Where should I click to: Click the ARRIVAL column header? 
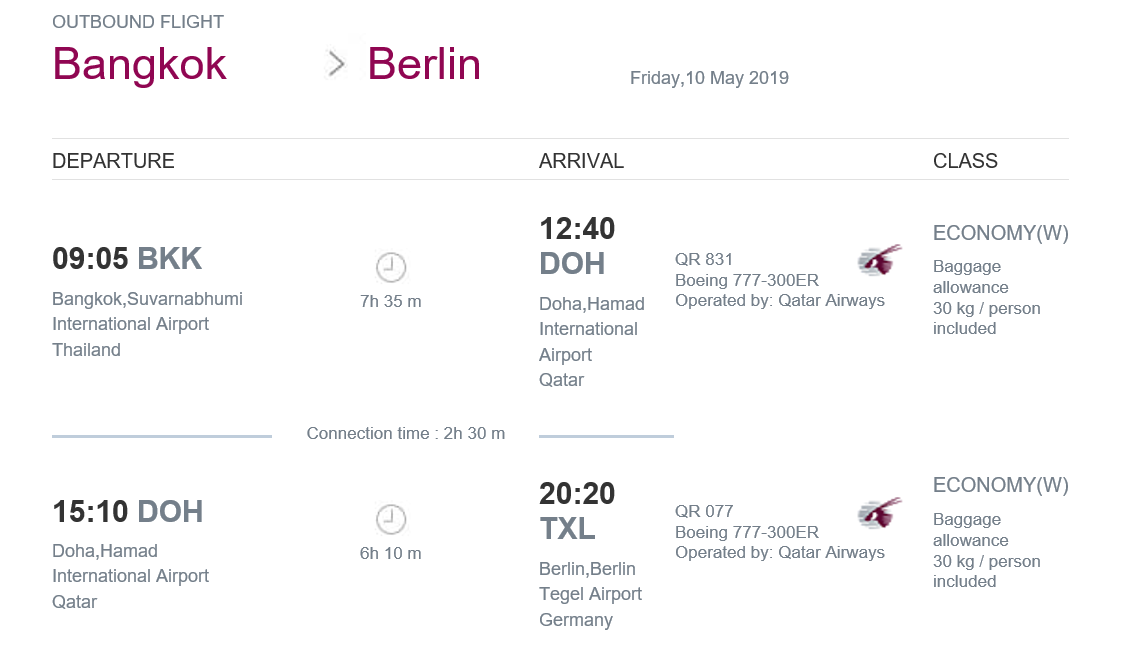pos(581,160)
